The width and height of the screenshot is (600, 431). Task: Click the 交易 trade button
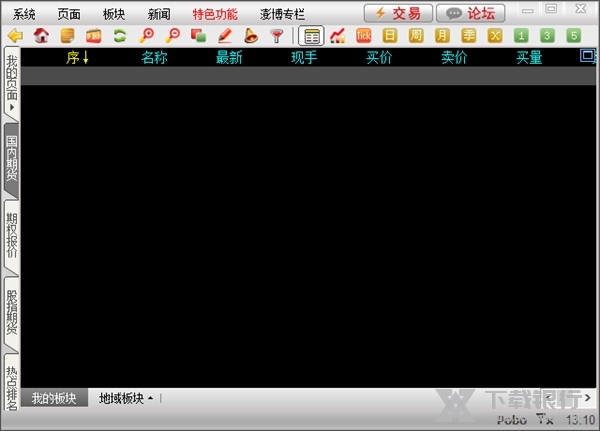coord(398,13)
